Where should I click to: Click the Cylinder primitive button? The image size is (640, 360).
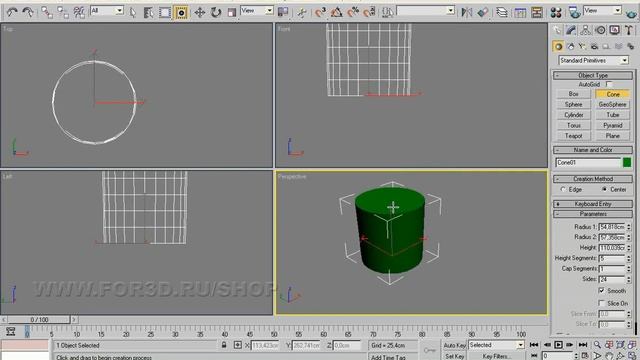pos(573,115)
